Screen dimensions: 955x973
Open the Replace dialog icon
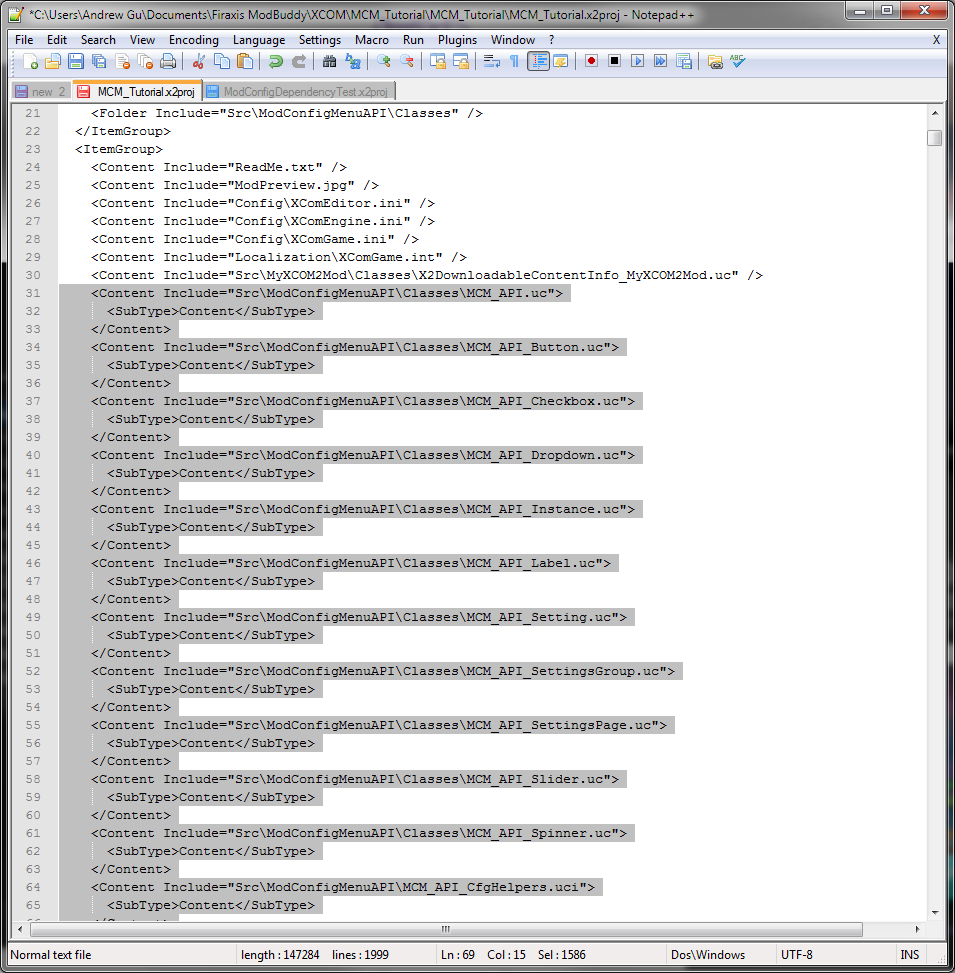coord(352,61)
